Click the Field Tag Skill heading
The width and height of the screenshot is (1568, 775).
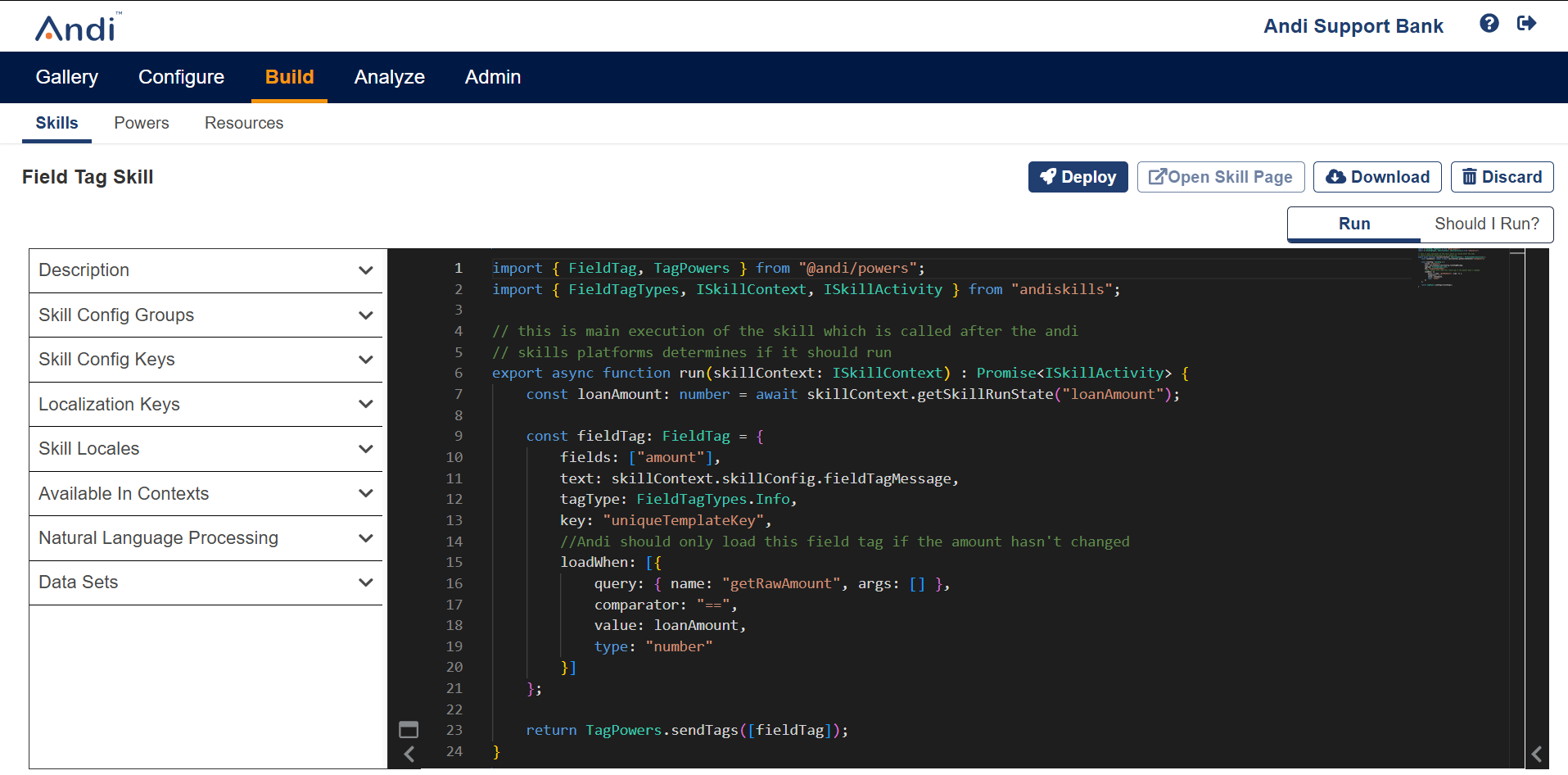click(88, 177)
